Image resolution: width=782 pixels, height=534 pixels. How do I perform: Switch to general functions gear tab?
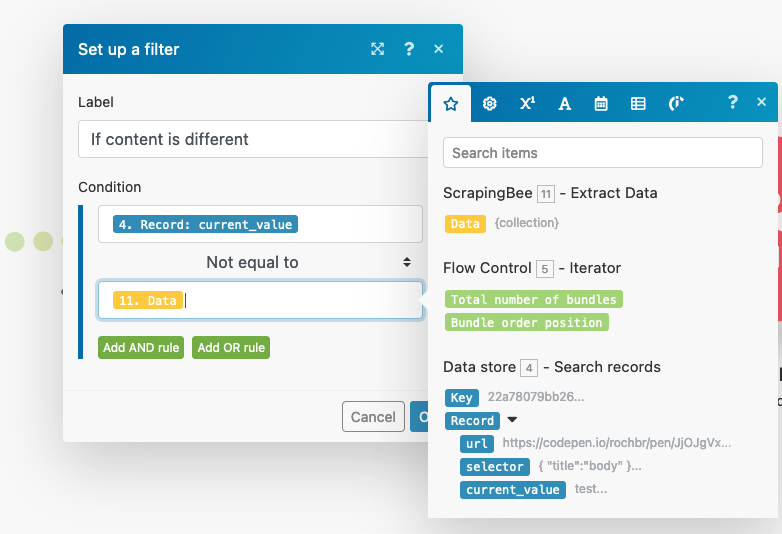(489, 103)
